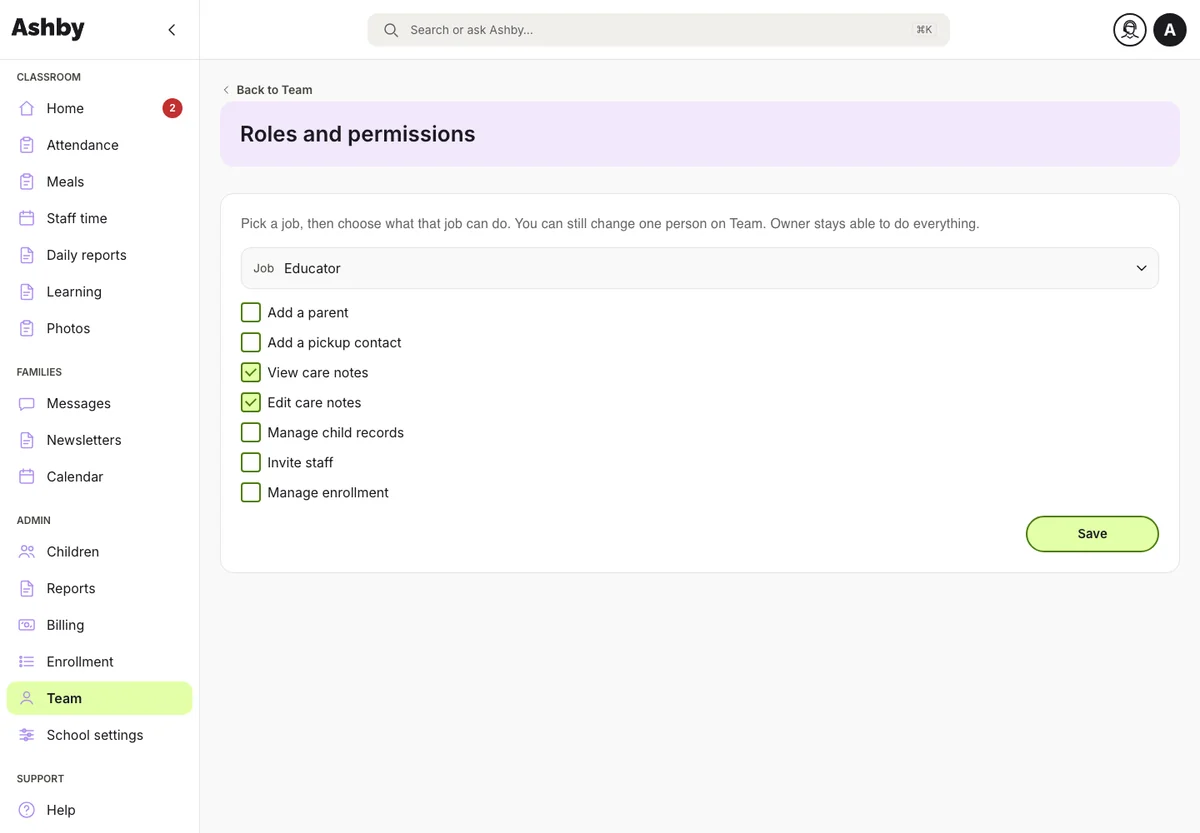Viewport: 1200px width, 833px height.
Task: Save the role permissions
Action: pyautogui.click(x=1092, y=534)
